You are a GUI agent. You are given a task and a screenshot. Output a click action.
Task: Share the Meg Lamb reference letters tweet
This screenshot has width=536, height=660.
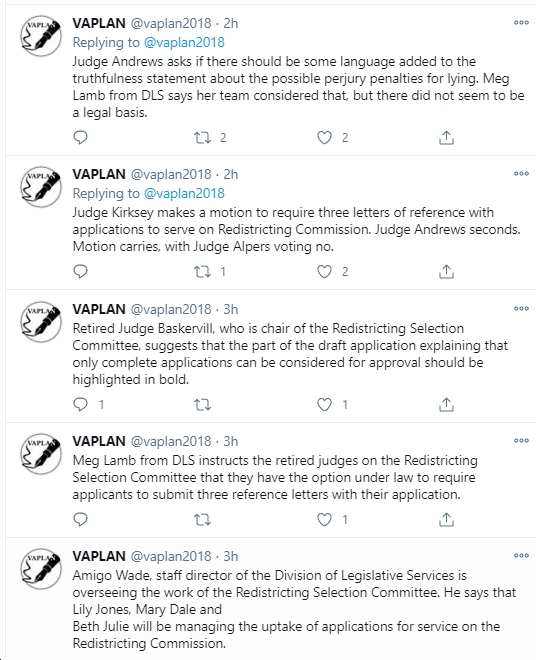[x=446, y=520]
